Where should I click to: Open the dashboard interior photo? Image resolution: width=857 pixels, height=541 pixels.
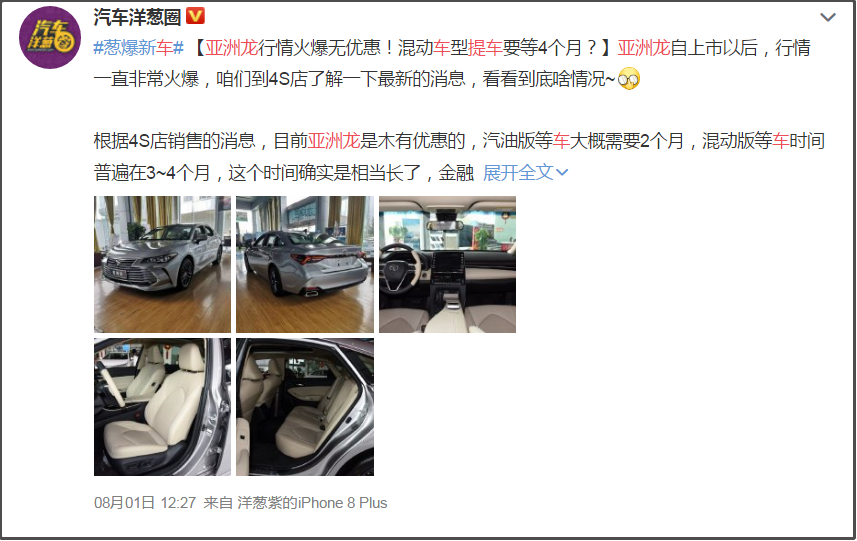pyautogui.click(x=448, y=264)
